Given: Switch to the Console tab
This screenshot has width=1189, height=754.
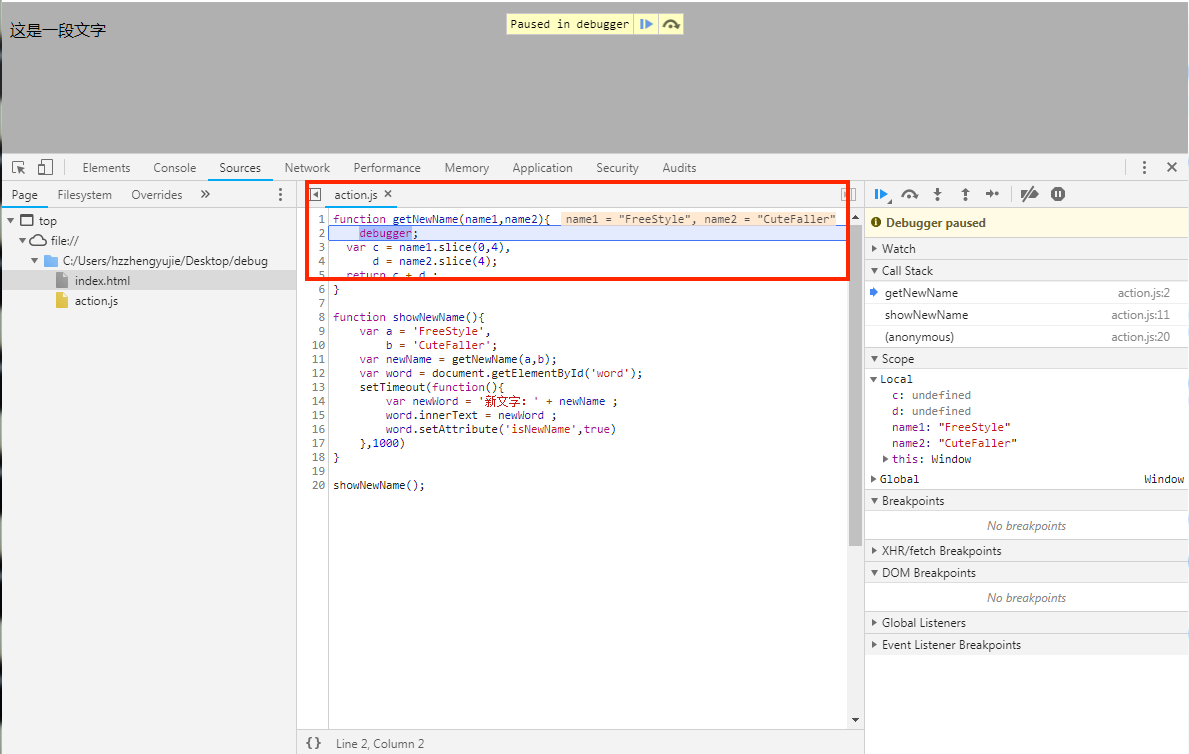Looking at the screenshot, I should tap(174, 168).
